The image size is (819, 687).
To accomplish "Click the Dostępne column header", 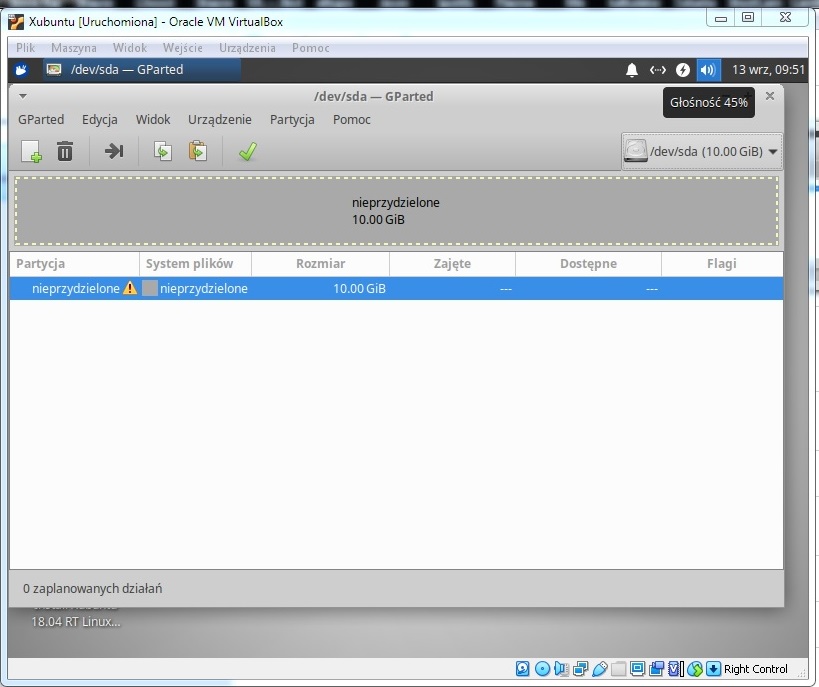I will pos(588,264).
